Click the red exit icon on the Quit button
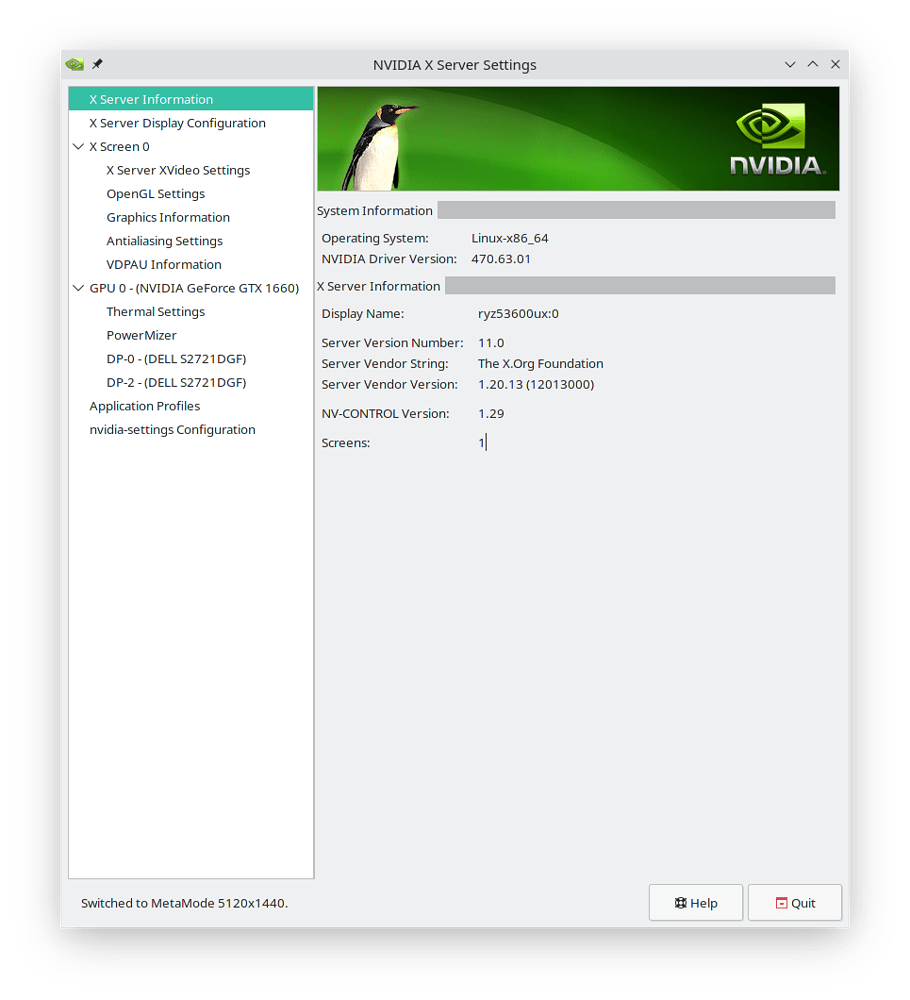 tap(781, 902)
